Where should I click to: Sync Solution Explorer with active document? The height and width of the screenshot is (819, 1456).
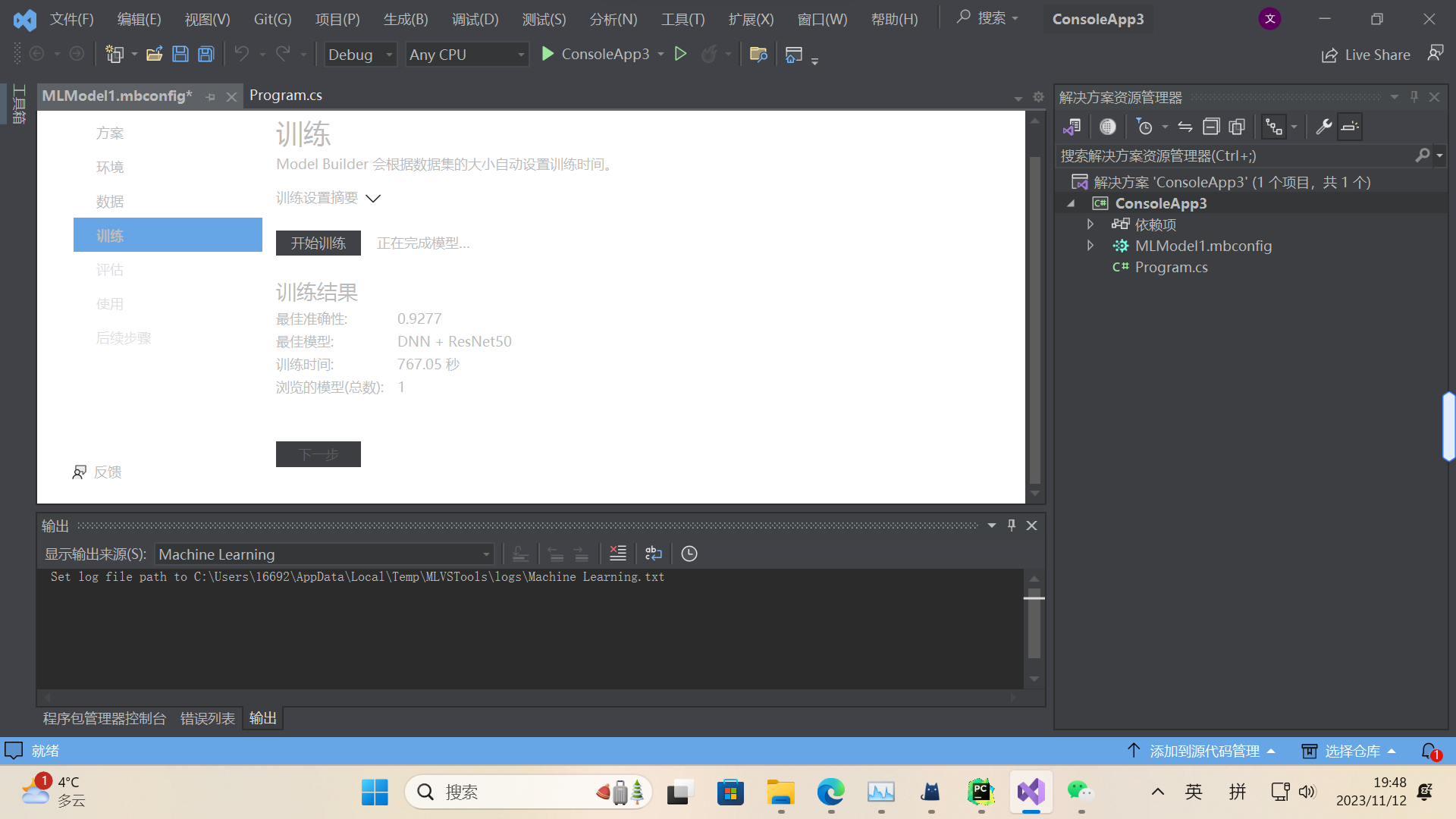tap(1185, 127)
